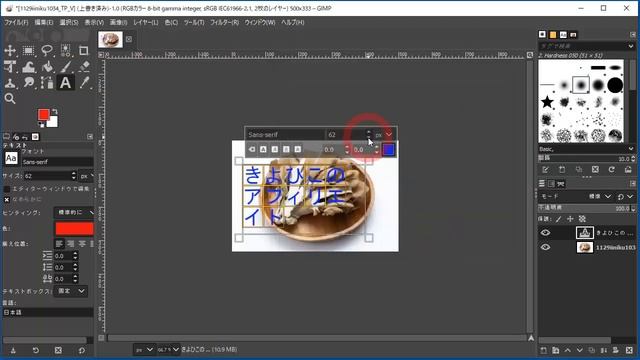
Task: Click the size 62 field in tool options
Action: tap(47, 176)
